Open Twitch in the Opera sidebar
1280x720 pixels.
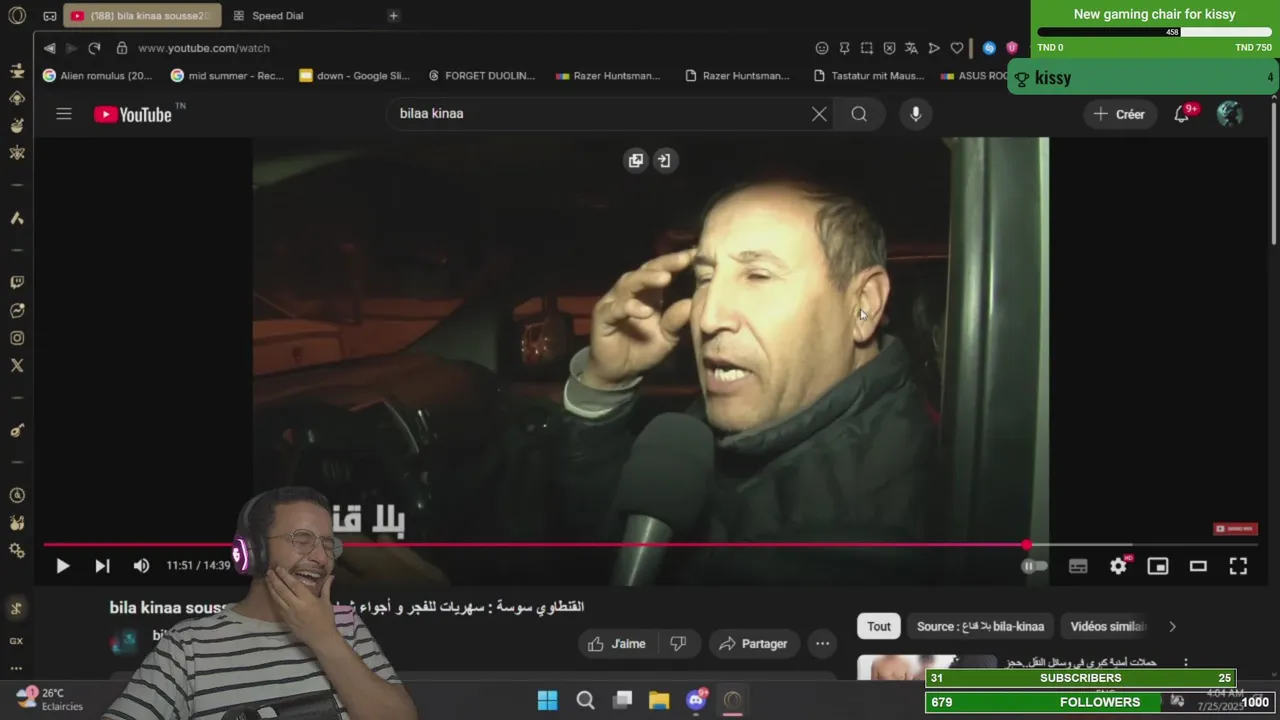point(16,283)
